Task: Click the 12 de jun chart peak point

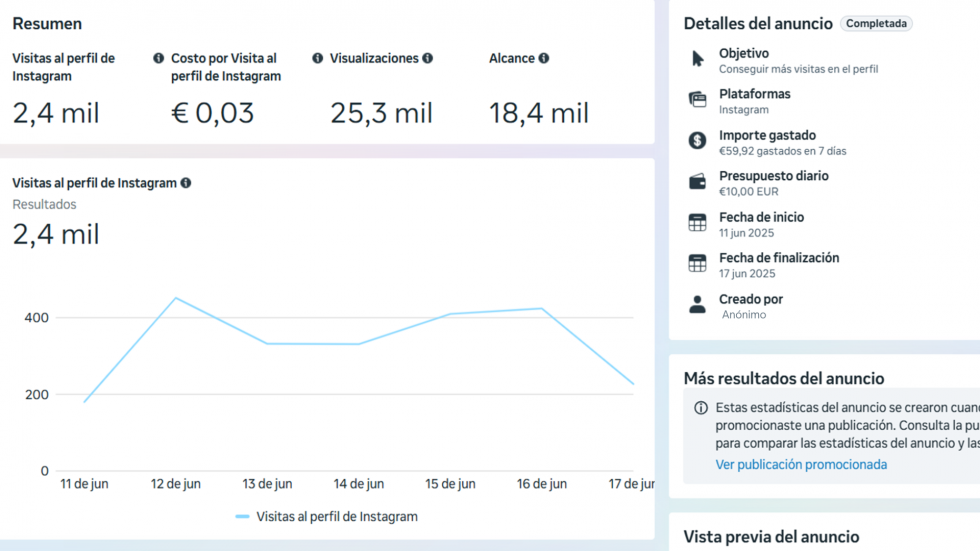Action: [x=176, y=298]
